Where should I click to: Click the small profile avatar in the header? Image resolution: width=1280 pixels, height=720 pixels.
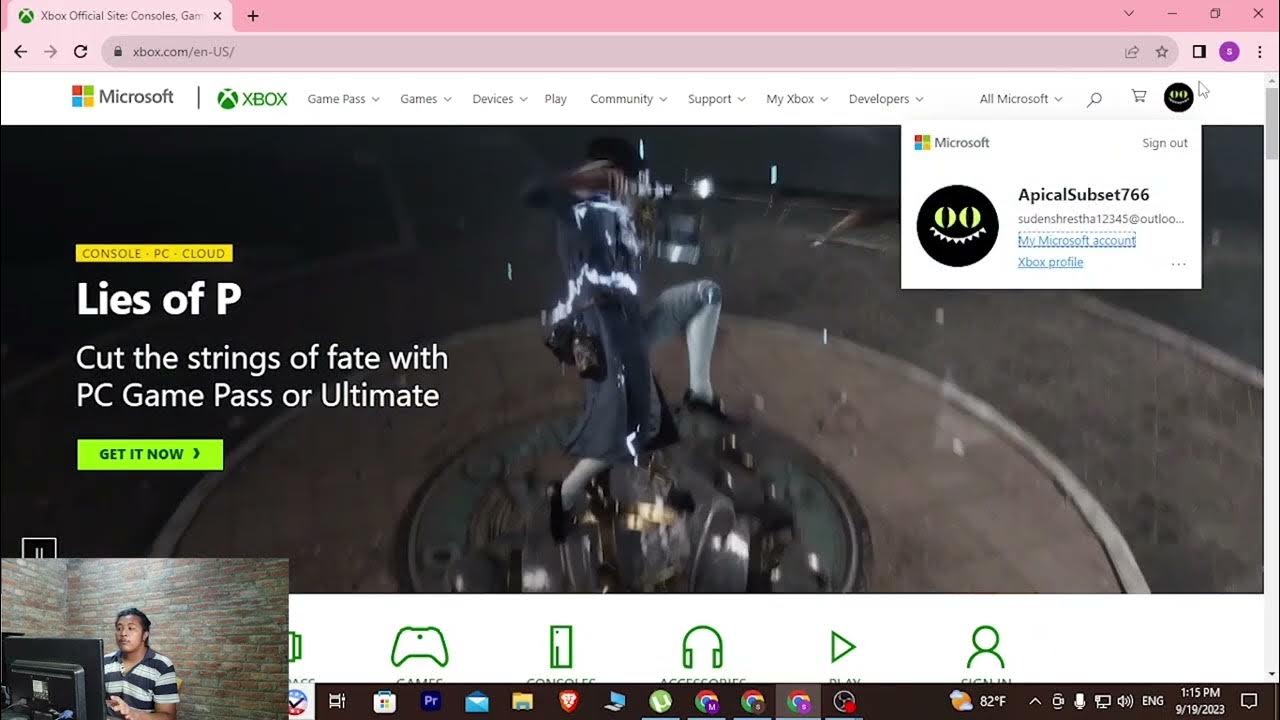[x=1179, y=98]
